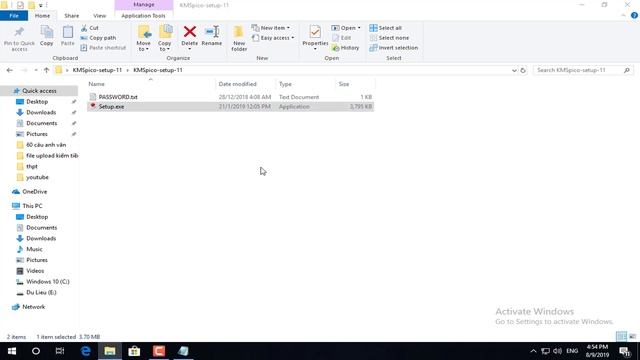Click the Copy ribbon icon
This screenshot has height=360, width=640.
coord(47,32)
